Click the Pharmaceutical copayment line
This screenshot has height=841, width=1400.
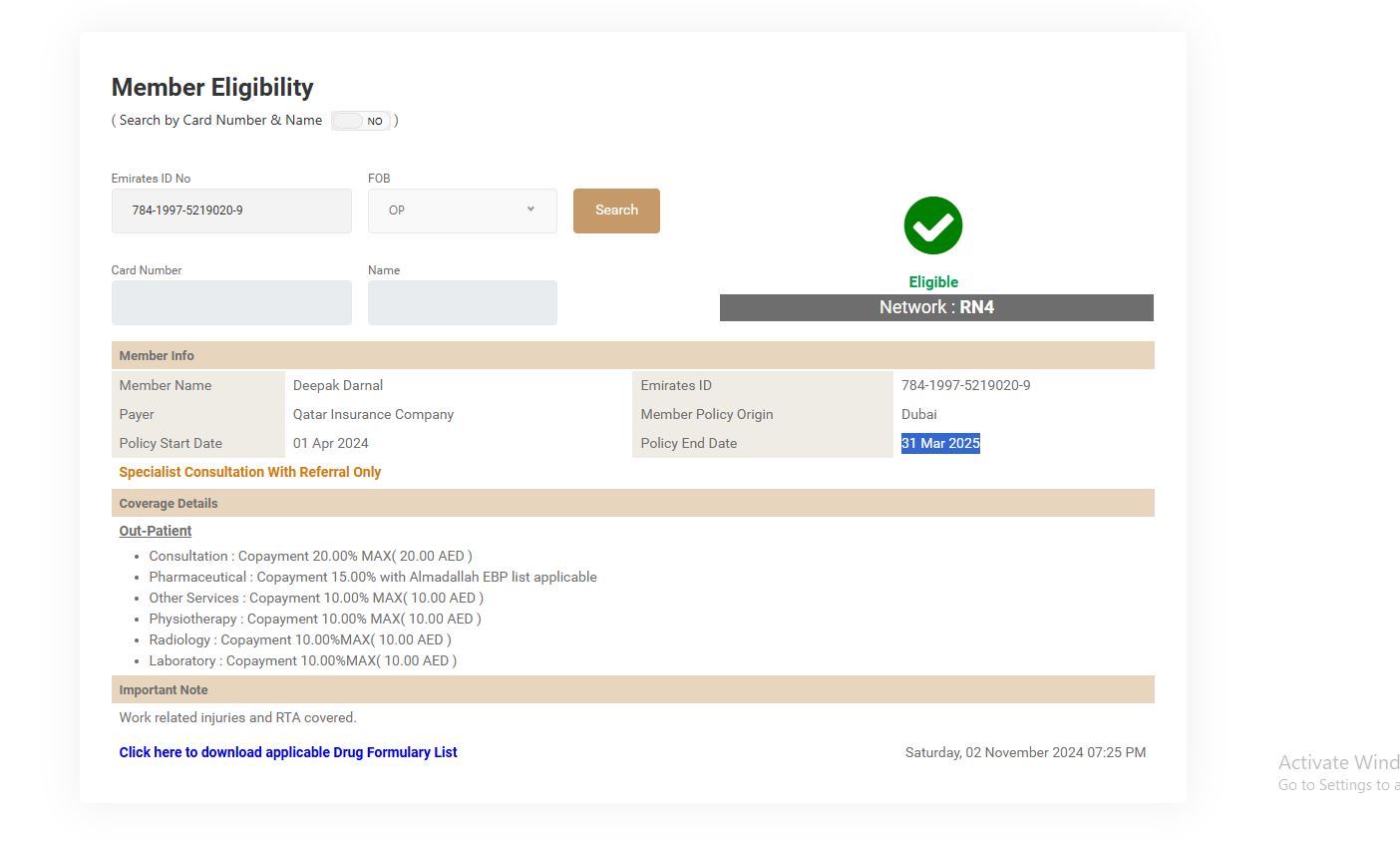pyautogui.click(x=373, y=577)
